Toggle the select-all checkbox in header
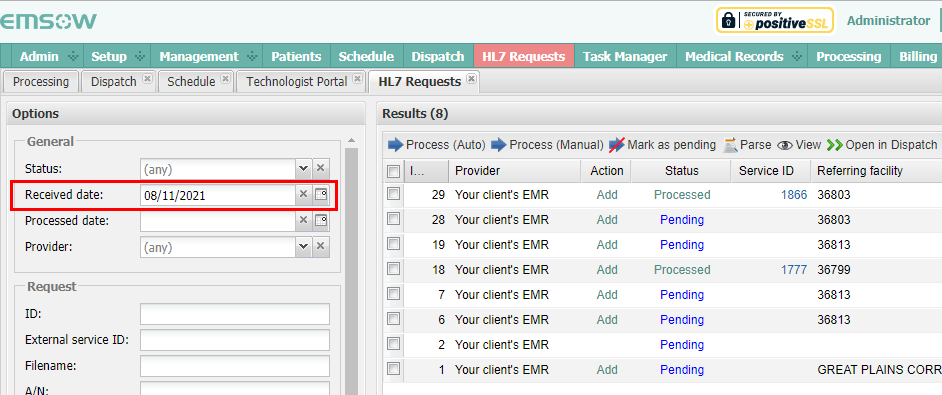942x395 pixels. (394, 172)
